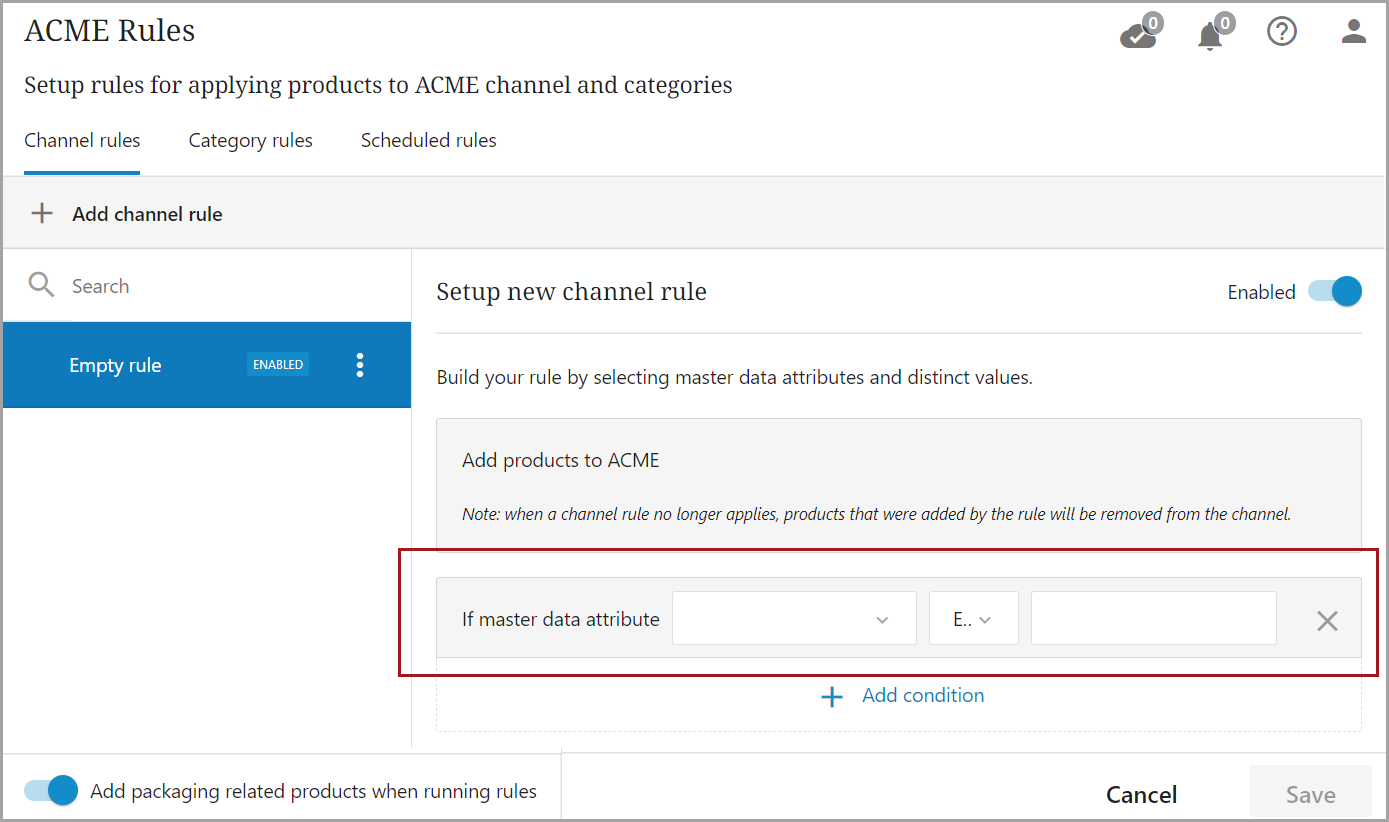This screenshot has height=822, width=1389.
Task: Open Empty rule three-dot options menu
Action: (360, 365)
